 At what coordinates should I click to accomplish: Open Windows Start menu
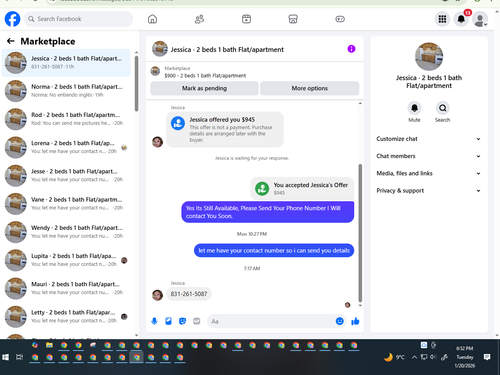click(5, 357)
